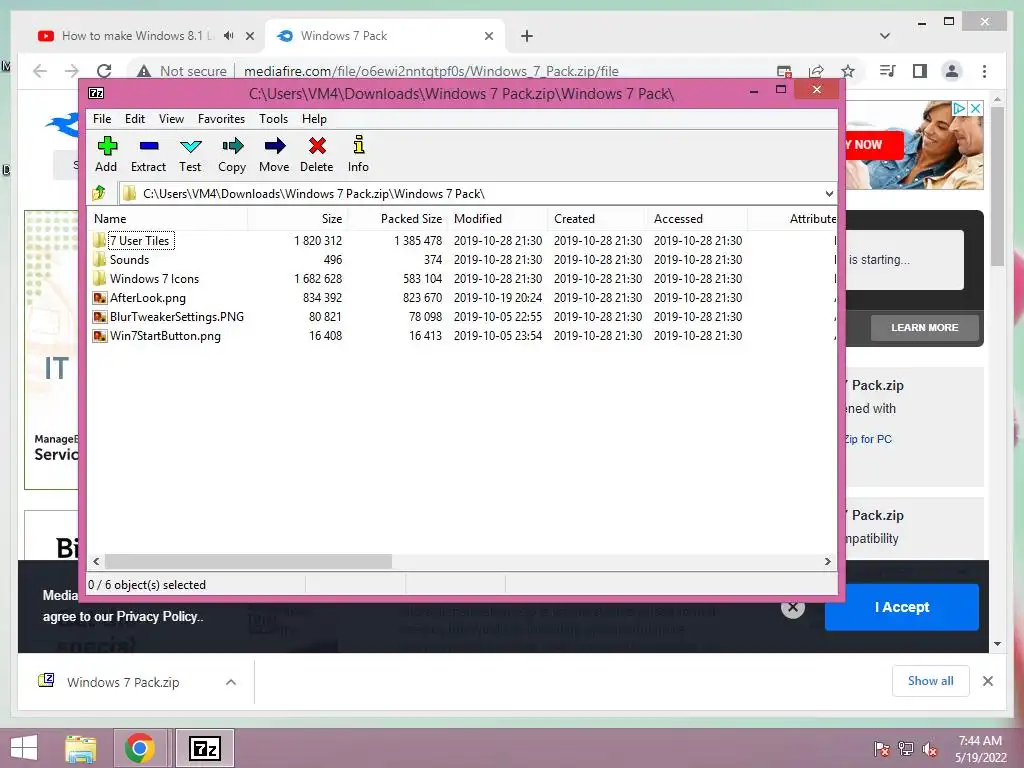Sort by Accessed column header
1024x768 pixels.
point(697,219)
